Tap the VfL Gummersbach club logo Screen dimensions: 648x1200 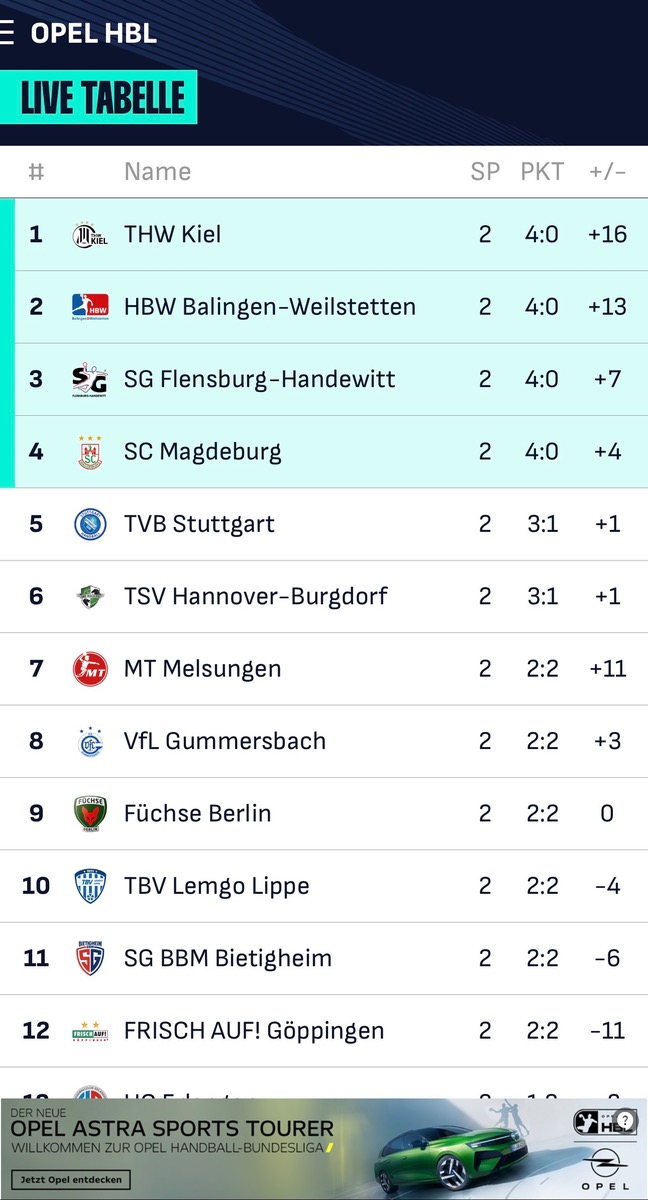(x=90, y=741)
